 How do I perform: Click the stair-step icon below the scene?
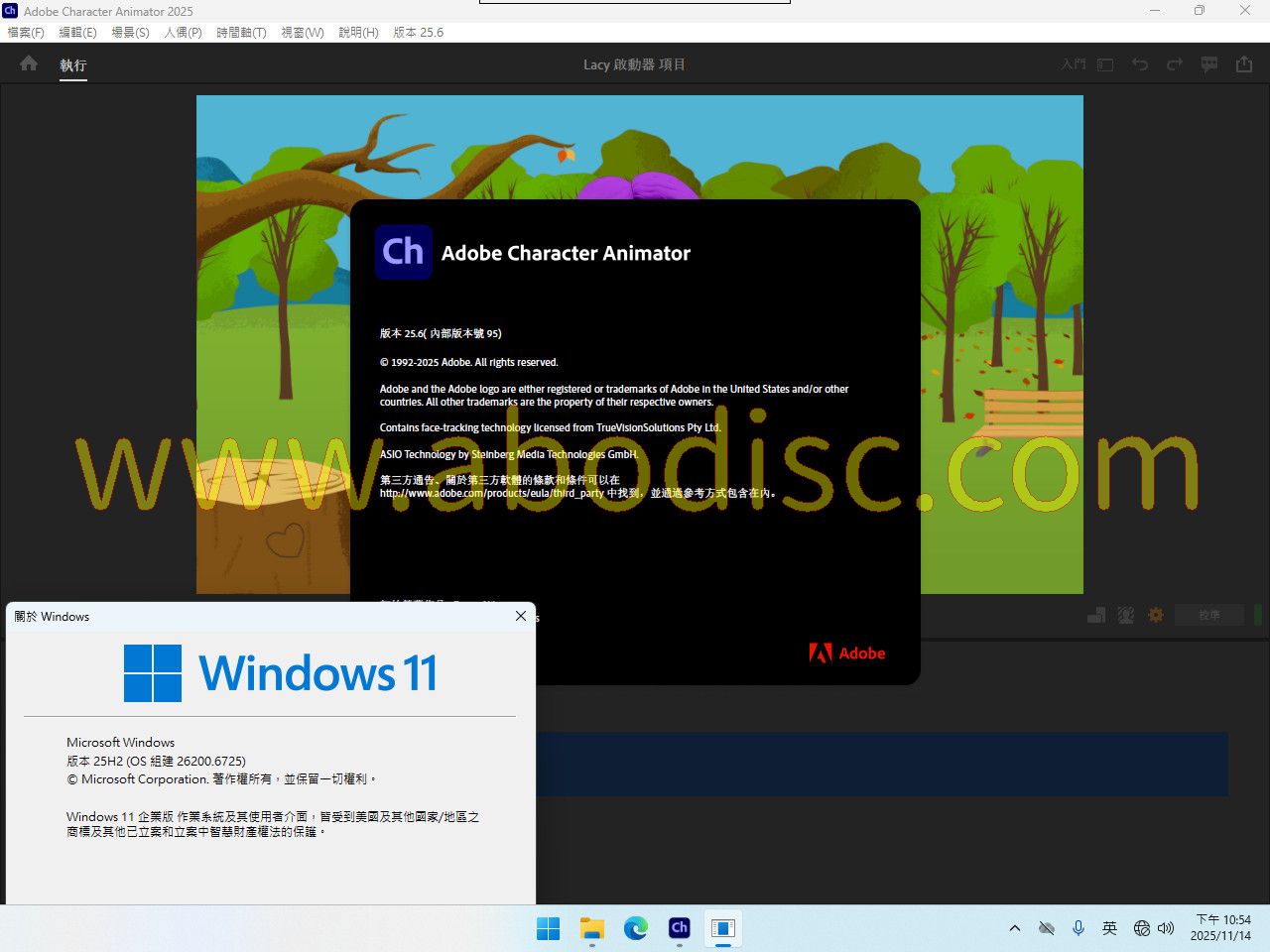pos(1096,615)
